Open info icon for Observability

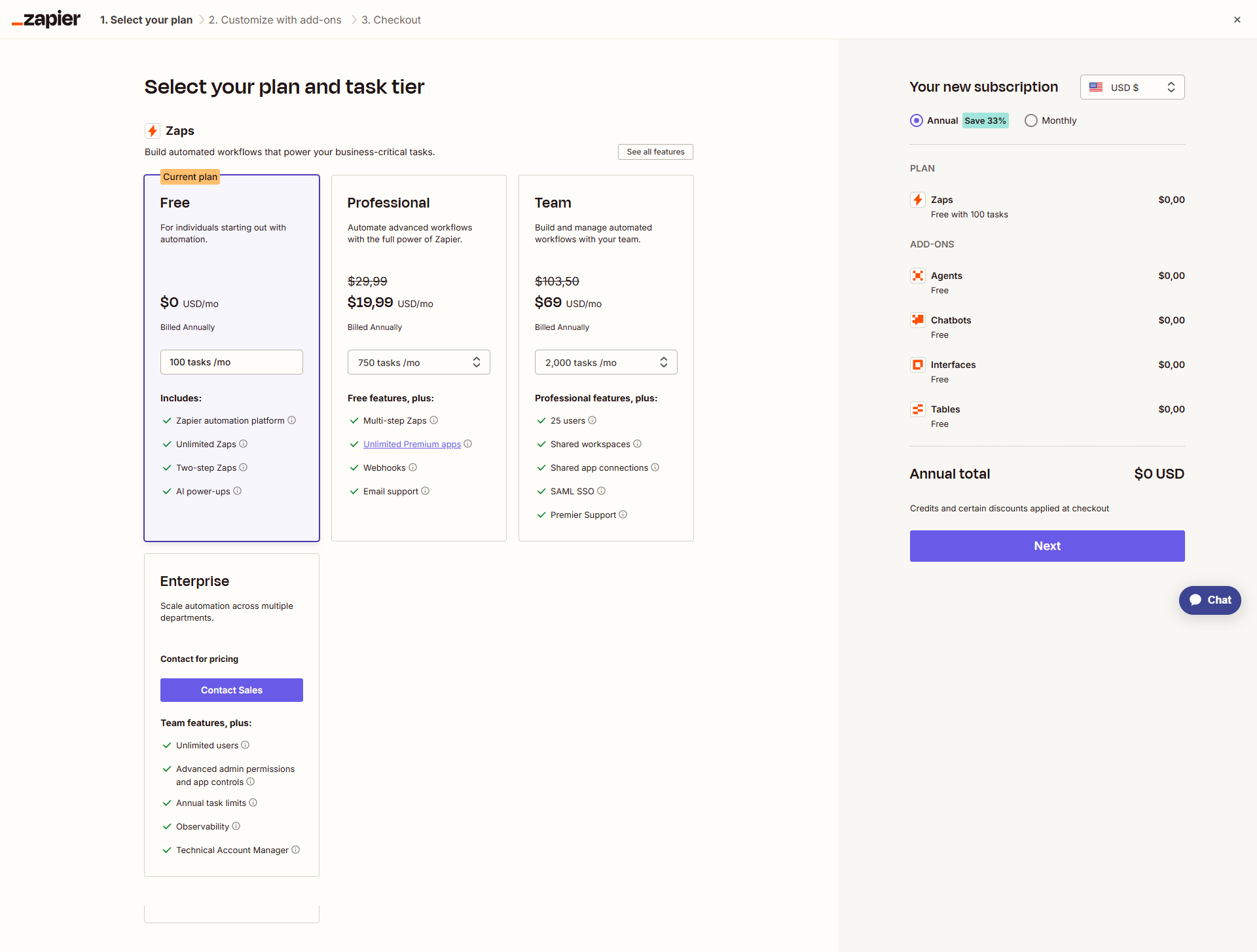click(236, 826)
